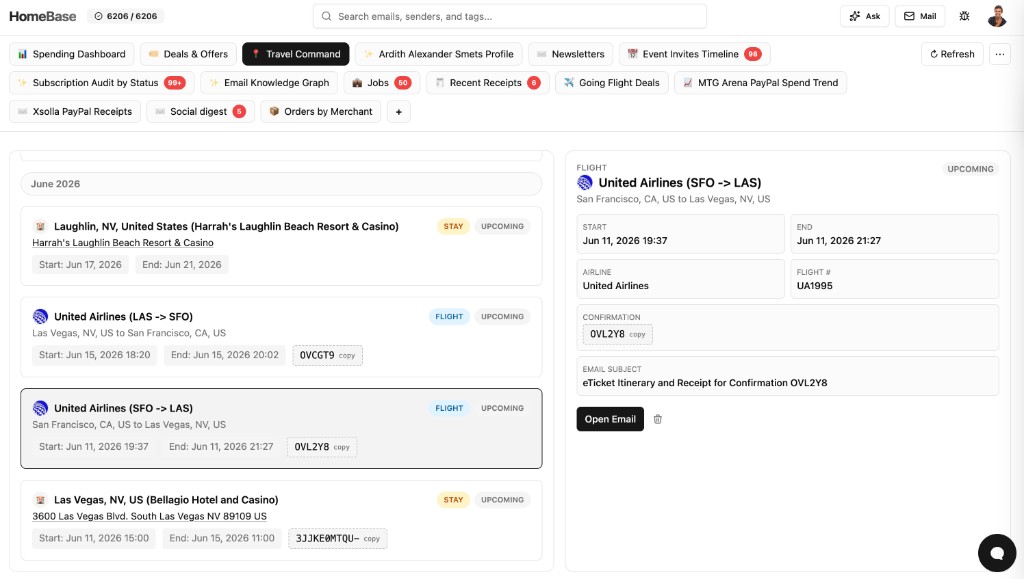1024x579 pixels.
Task: Click the airline logo on SFO -> LAS card
Action: pyautogui.click(x=40, y=408)
